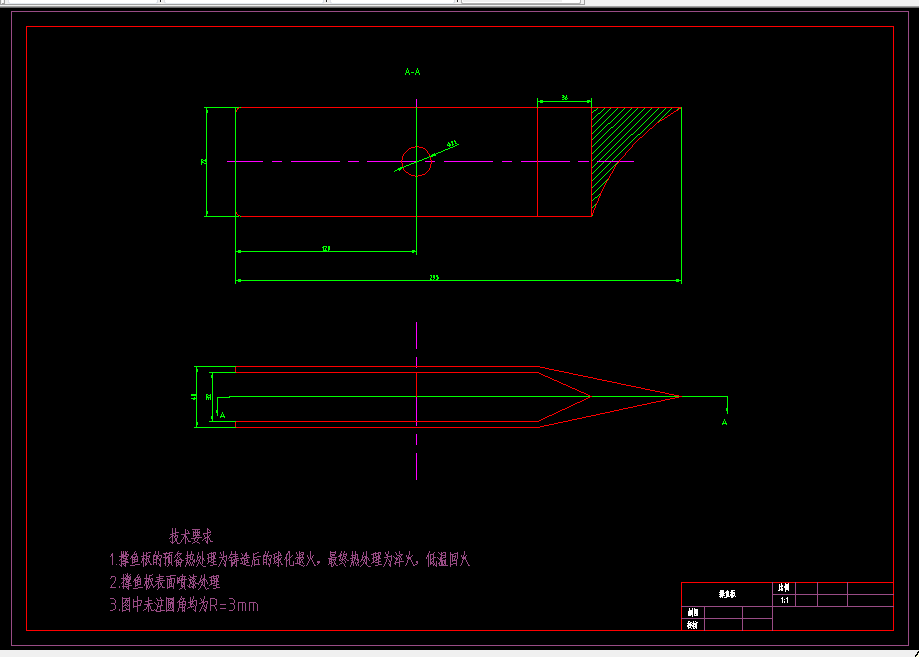Click the 审核 cell in title block

(x=693, y=625)
